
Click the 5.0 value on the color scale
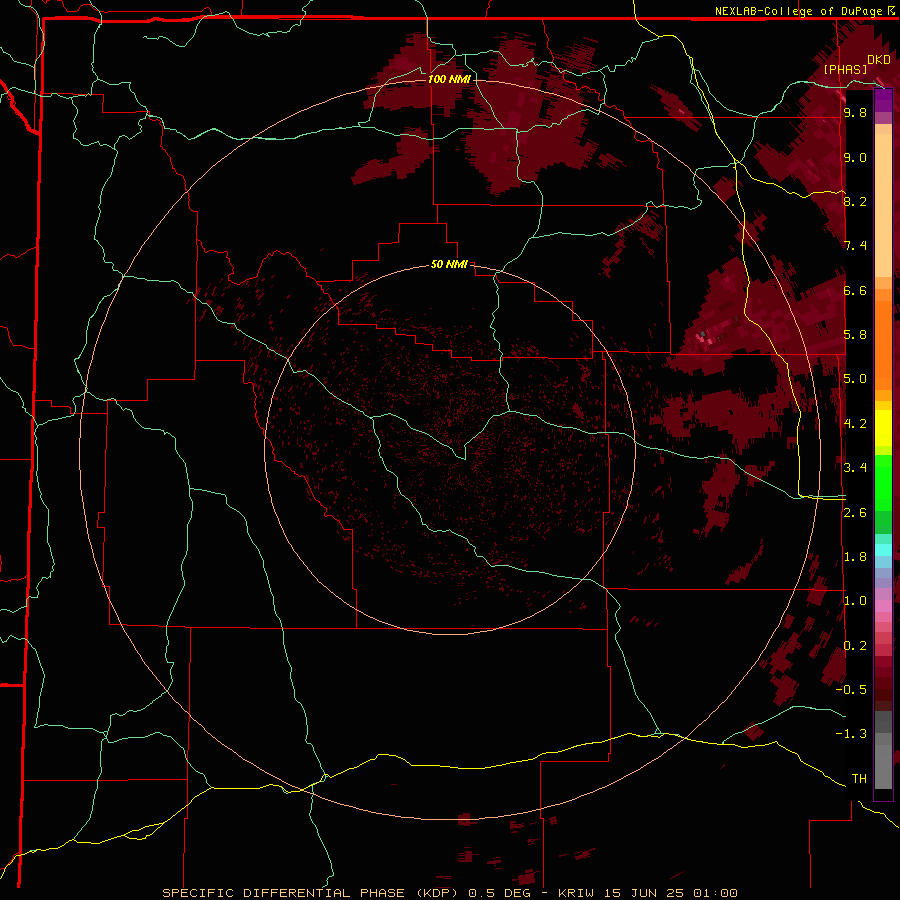855,379
